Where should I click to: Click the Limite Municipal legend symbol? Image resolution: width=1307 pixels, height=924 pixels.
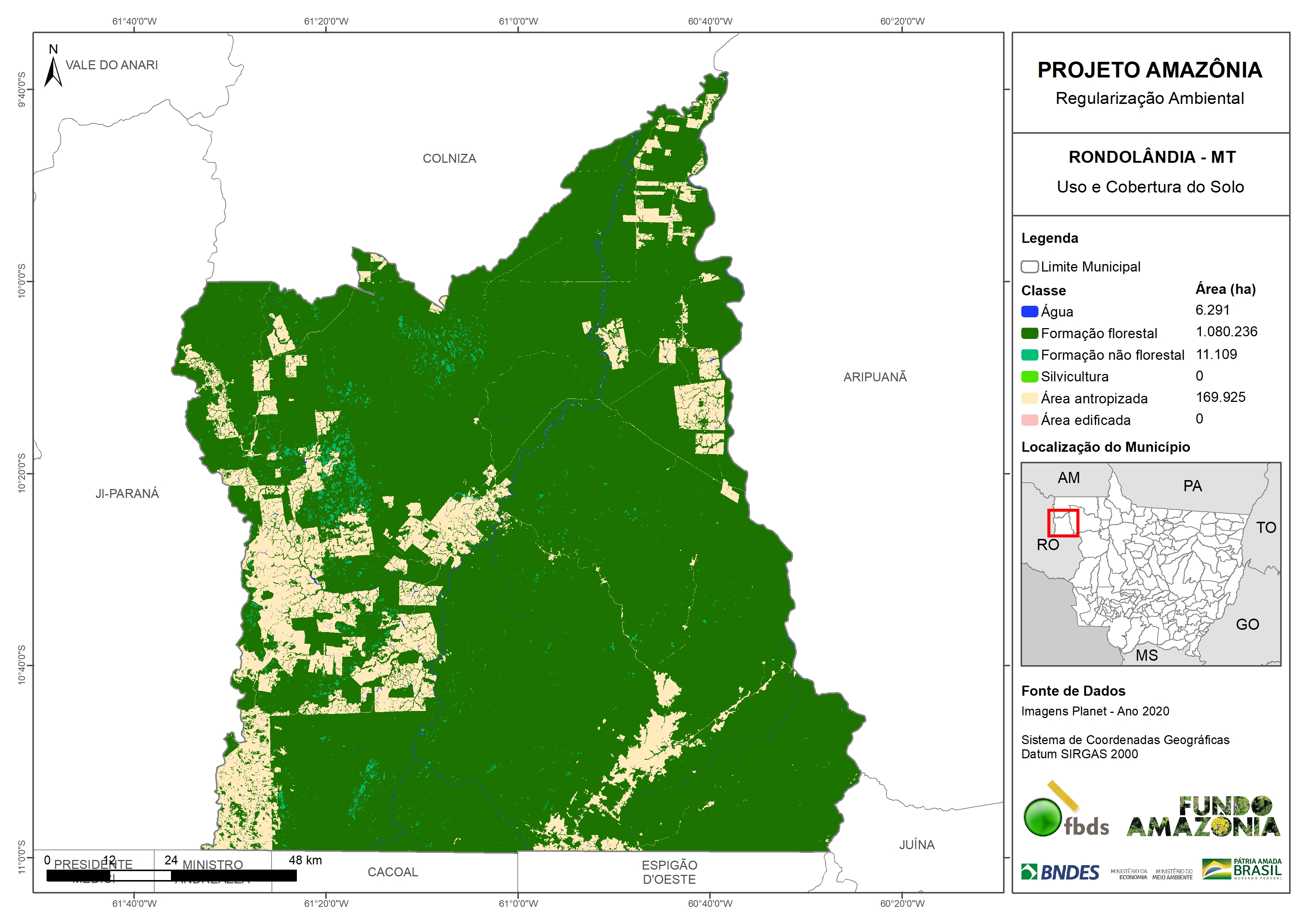[x=1029, y=266]
